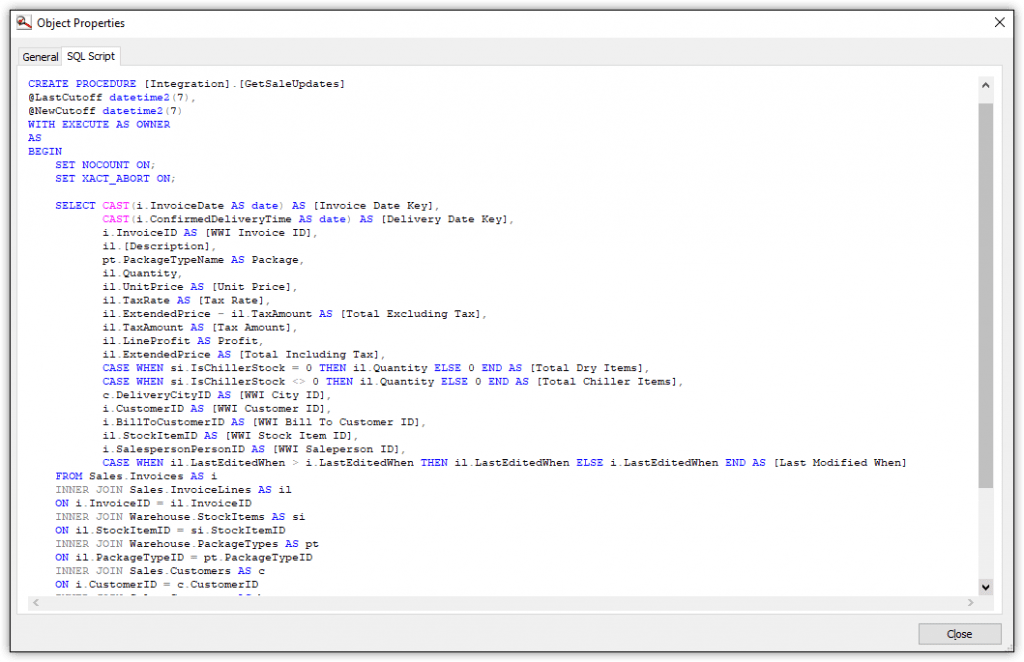The width and height of the screenshot is (1024, 662).
Task: Click the vertical scrollbar down arrow
Action: [x=986, y=587]
